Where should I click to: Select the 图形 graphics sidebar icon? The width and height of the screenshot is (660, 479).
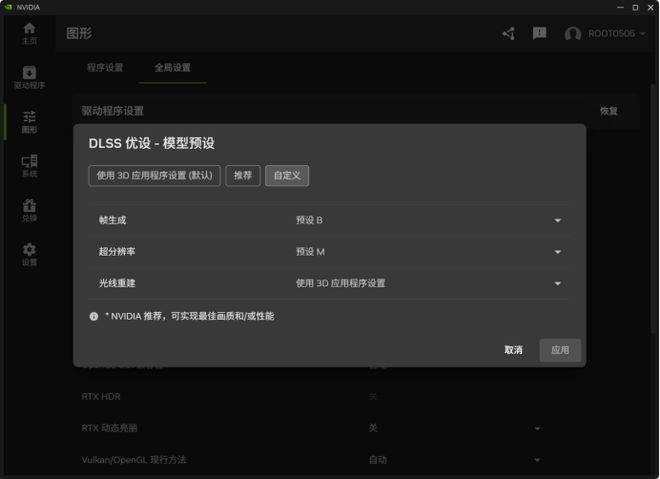pyautogui.click(x=29, y=122)
